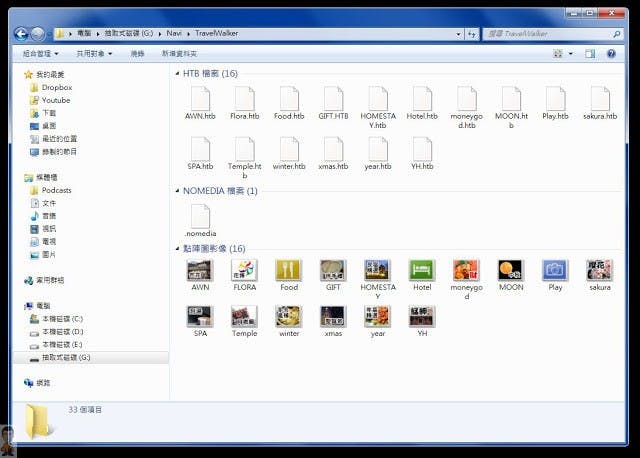Screen dimensions: 640x458
Task: Open Dropbox in the favorites sidebar
Action: pyautogui.click(x=56, y=87)
